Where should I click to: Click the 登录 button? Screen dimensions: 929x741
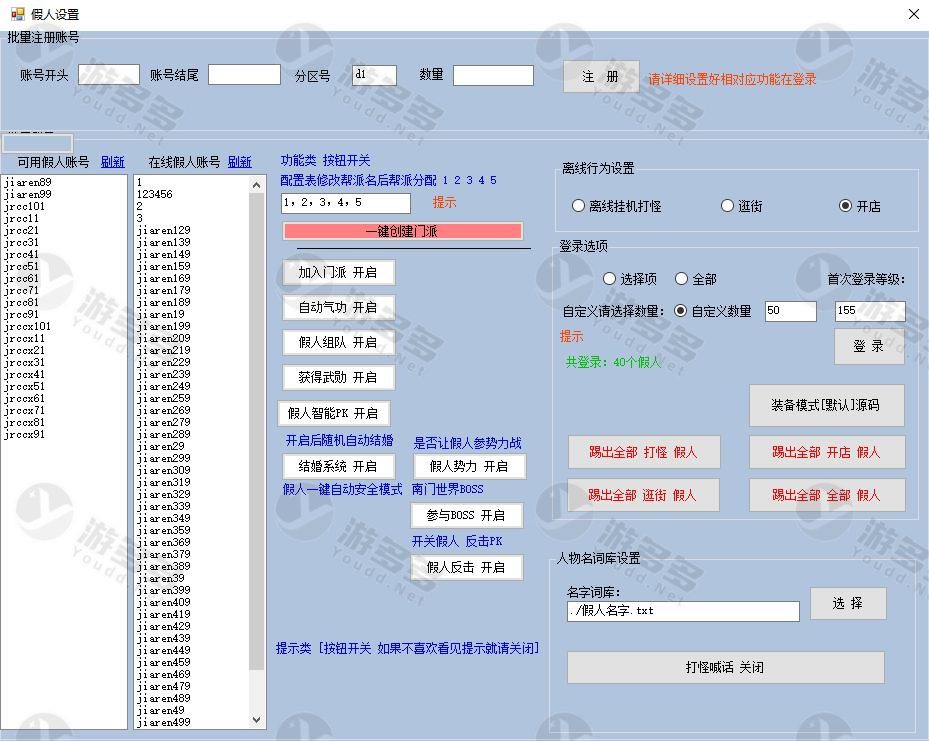(869, 347)
